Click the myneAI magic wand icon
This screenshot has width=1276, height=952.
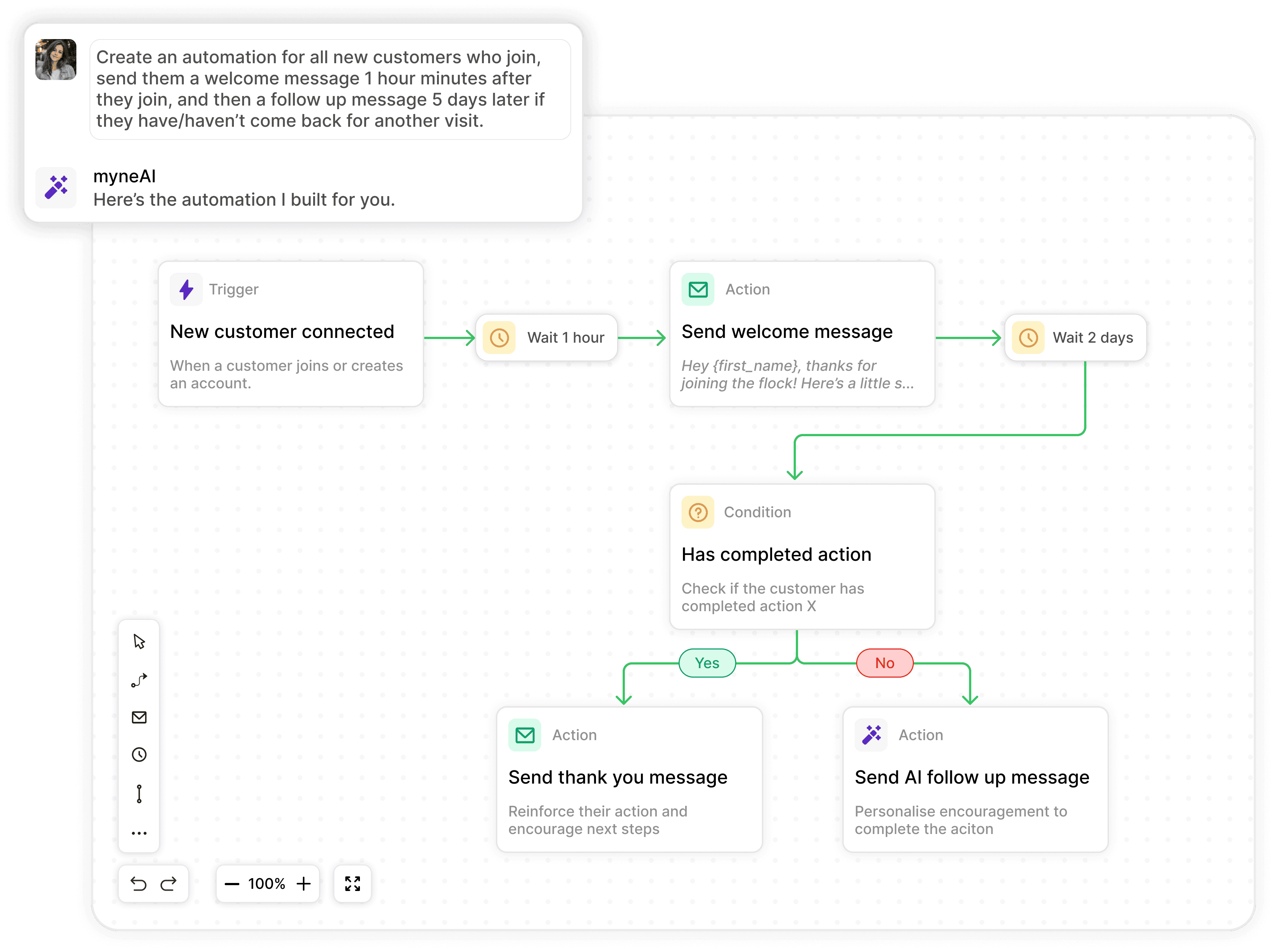56,187
